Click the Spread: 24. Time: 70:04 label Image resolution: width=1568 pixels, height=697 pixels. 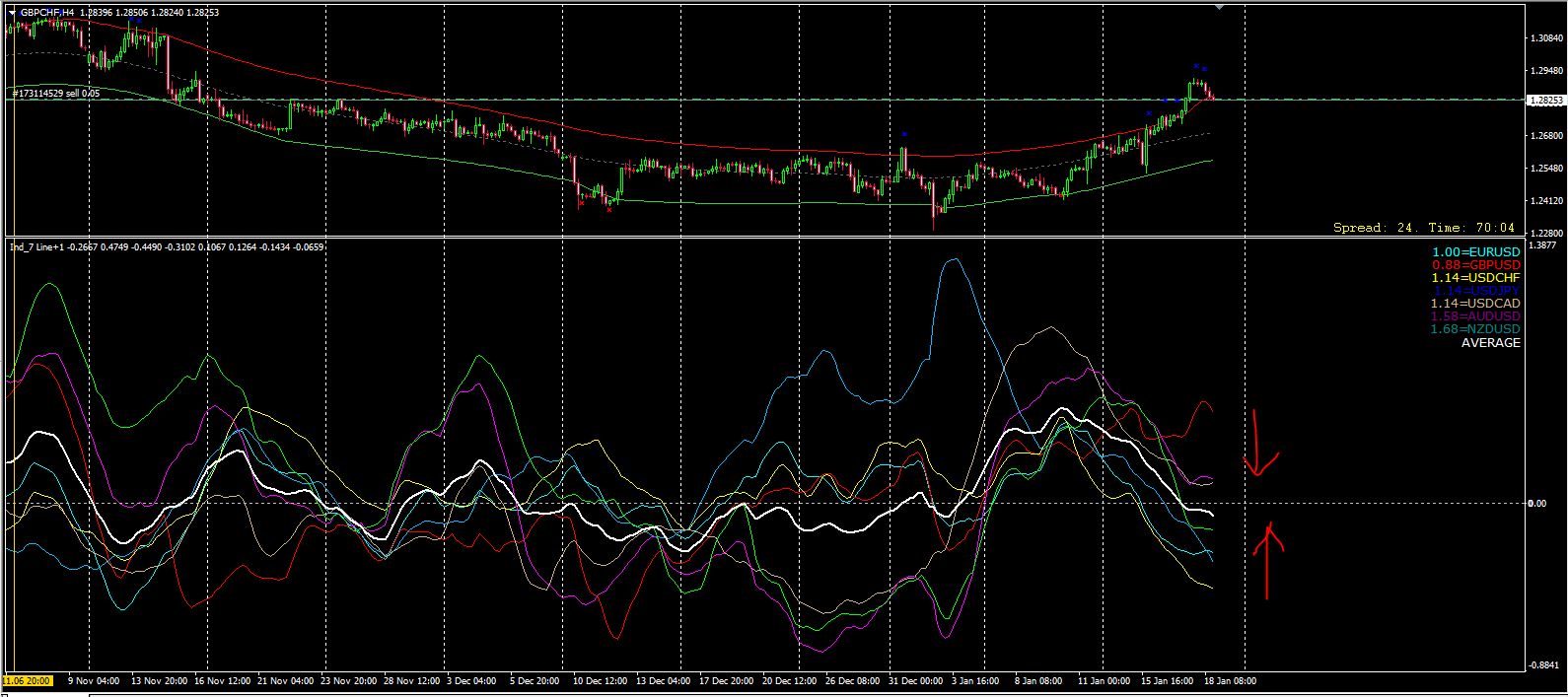coord(1424,228)
